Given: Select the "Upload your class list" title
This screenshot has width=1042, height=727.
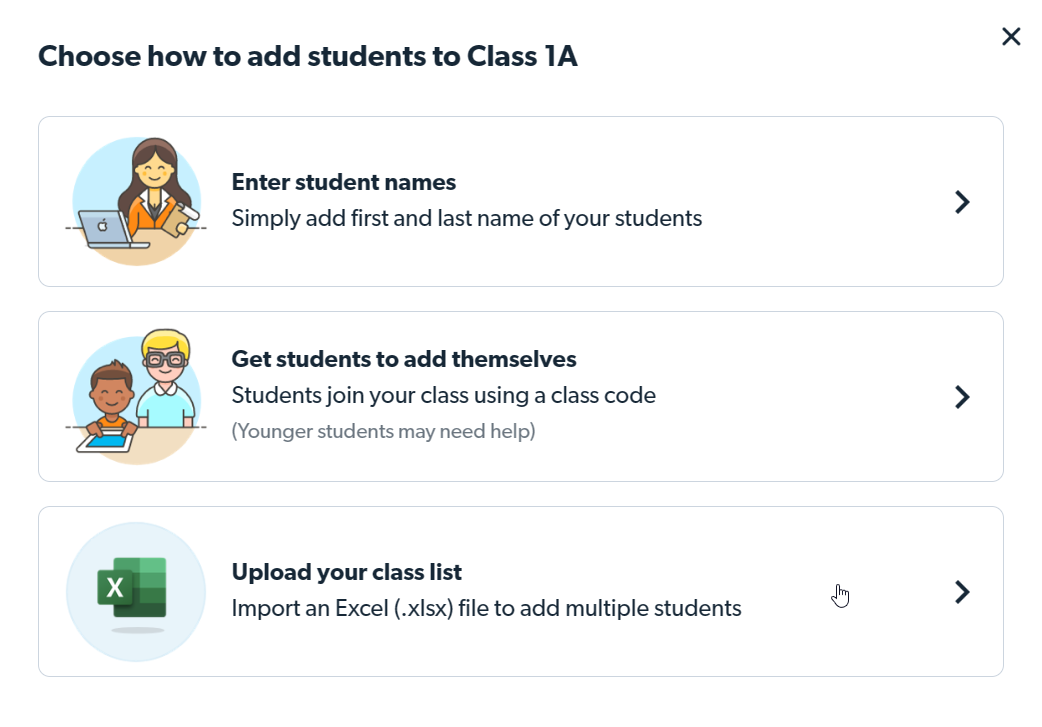Looking at the screenshot, I should click(x=347, y=572).
